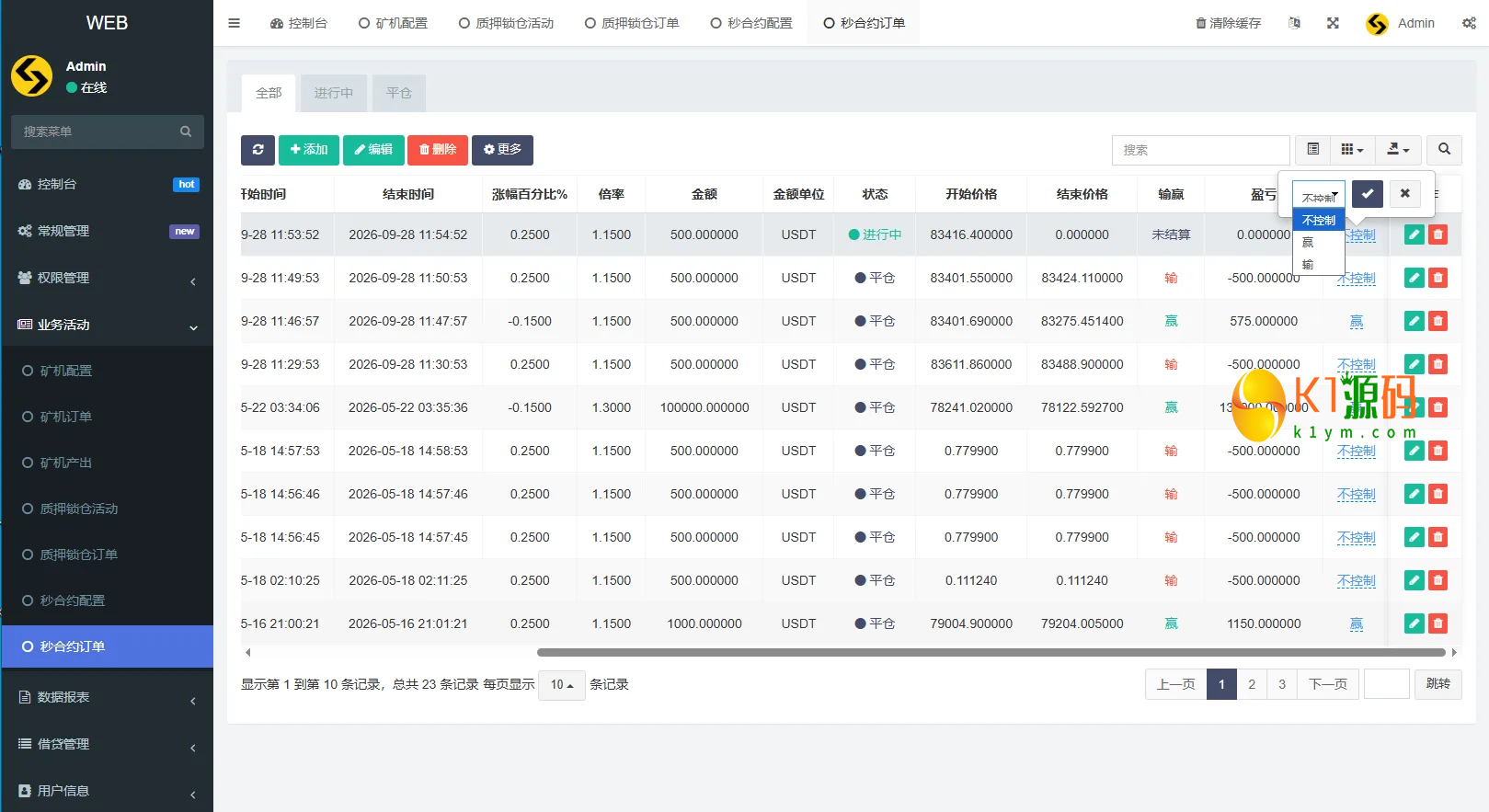
Task: Edit the row ending 2026-09-28 11:54:52
Action: coord(1415,234)
